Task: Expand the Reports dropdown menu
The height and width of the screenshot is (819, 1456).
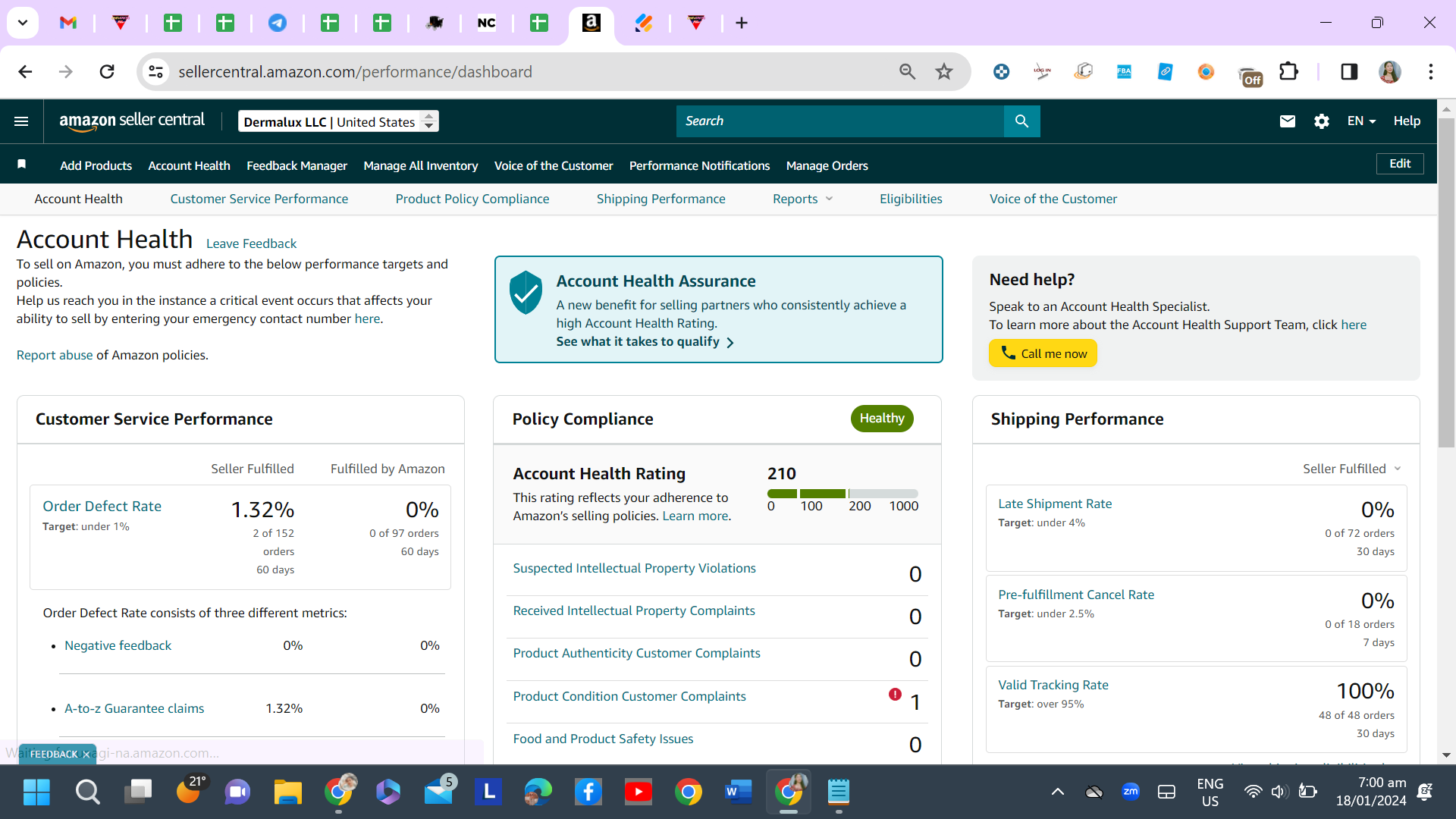Action: point(802,199)
